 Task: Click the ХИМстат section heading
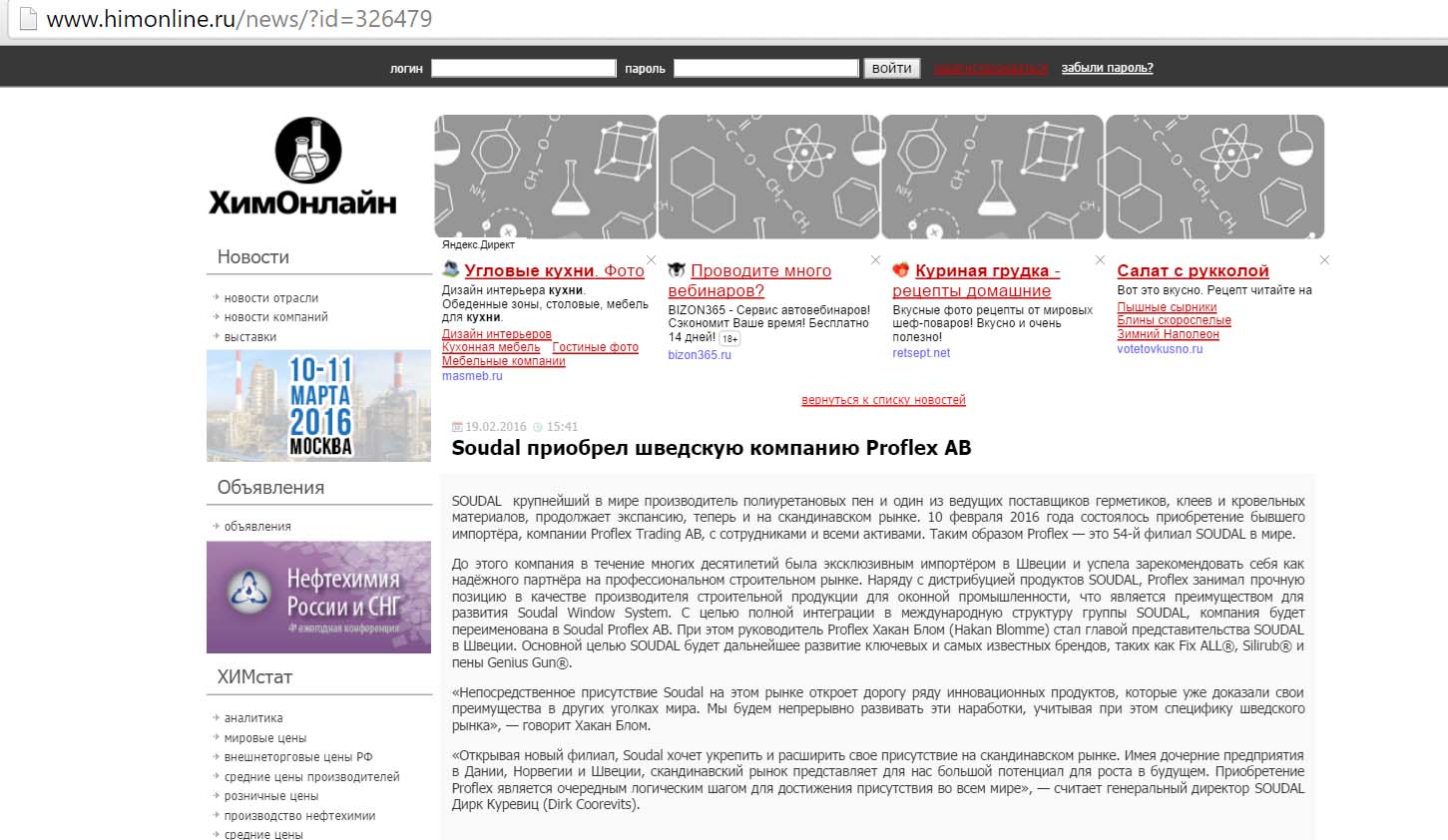[x=254, y=676]
